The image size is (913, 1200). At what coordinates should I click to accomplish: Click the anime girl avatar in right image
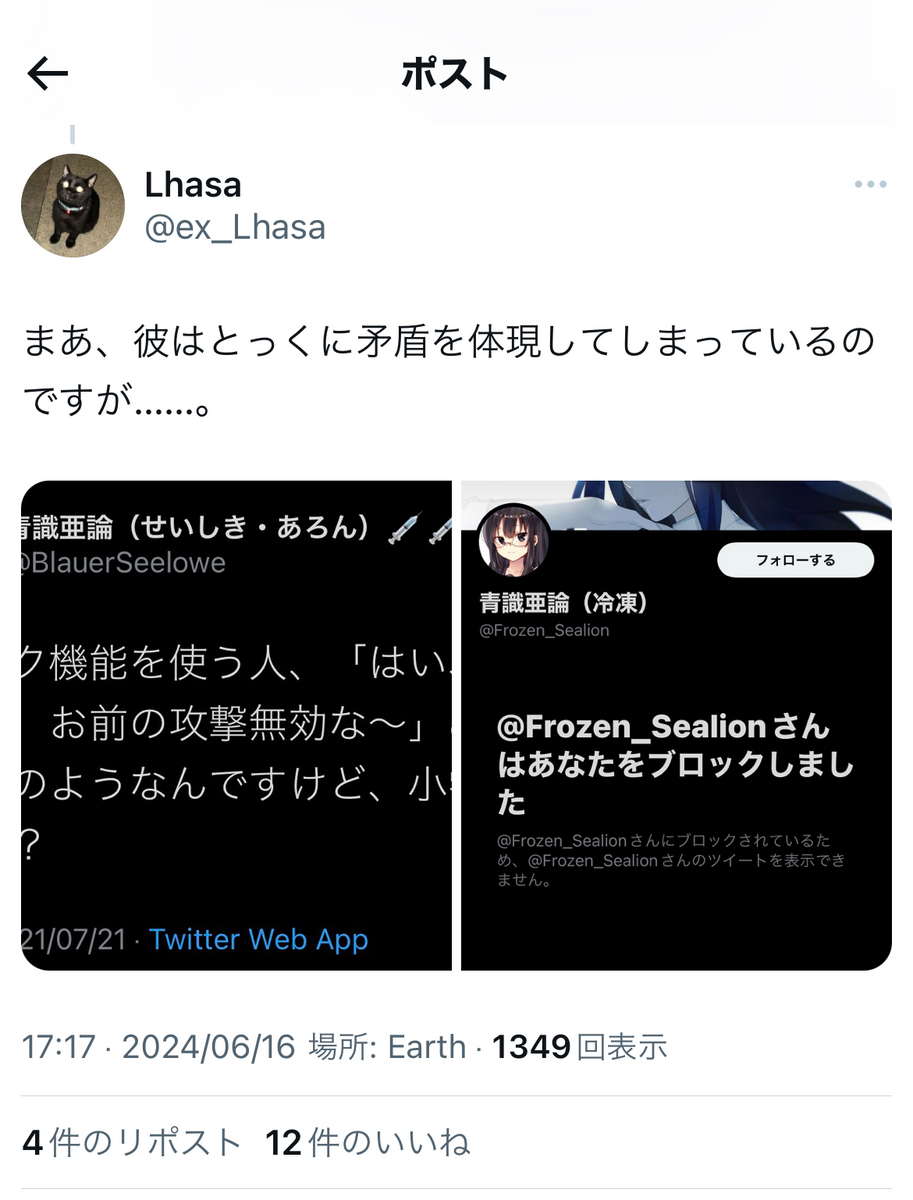(515, 539)
